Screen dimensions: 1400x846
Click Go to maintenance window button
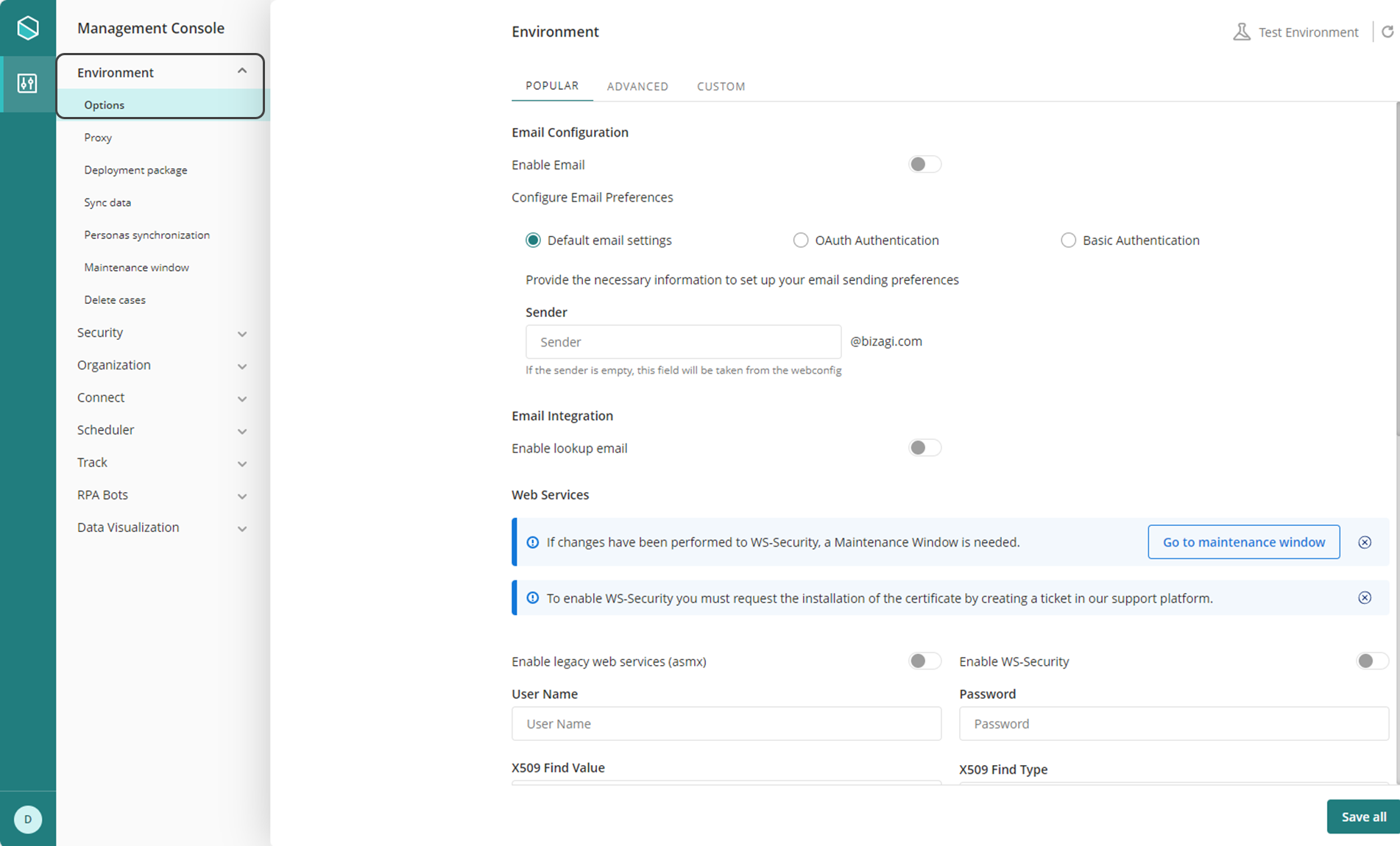[x=1244, y=542]
